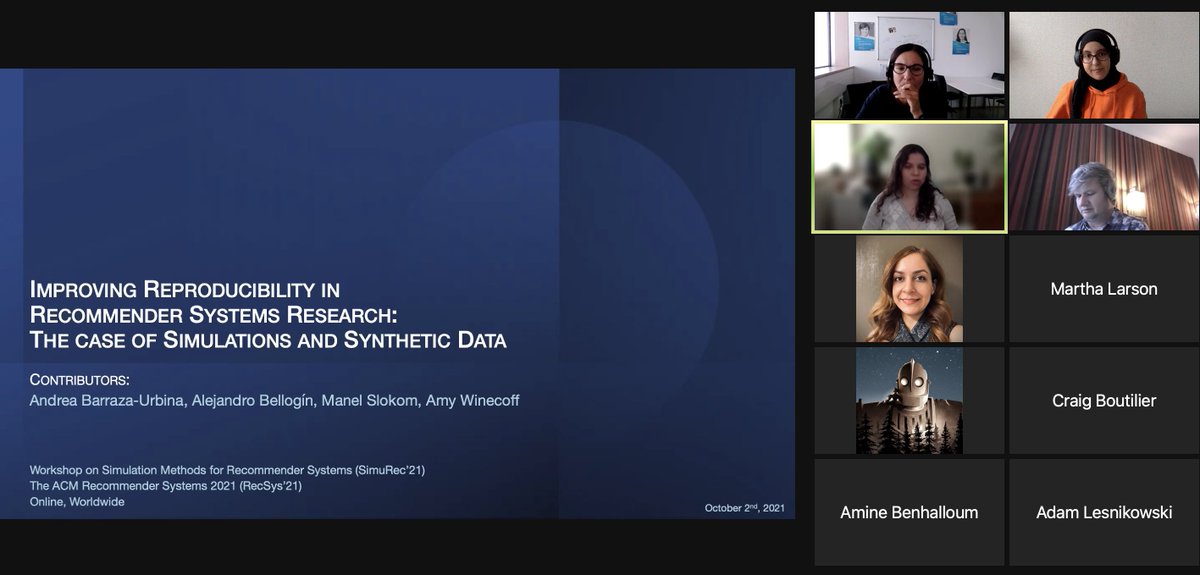The width and height of the screenshot is (1200, 575).
Task: Select Adam Lesnikowski participant tile
Action: tap(1104, 512)
